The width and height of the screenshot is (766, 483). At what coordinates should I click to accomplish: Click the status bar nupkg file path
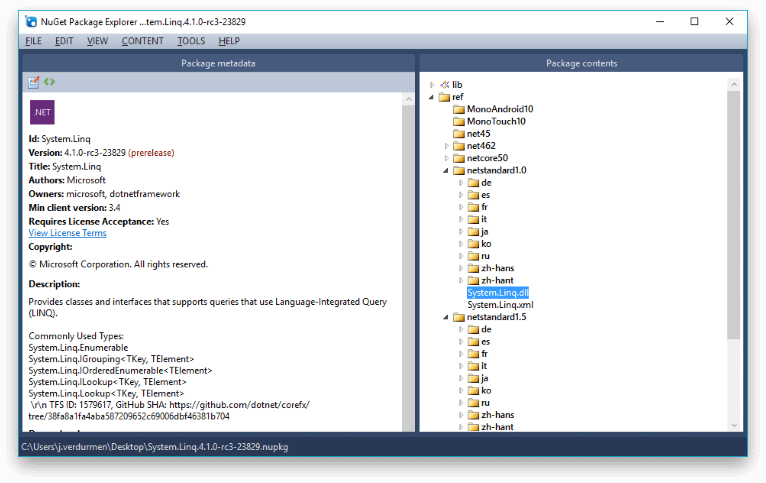pyautogui.click(x=155, y=447)
